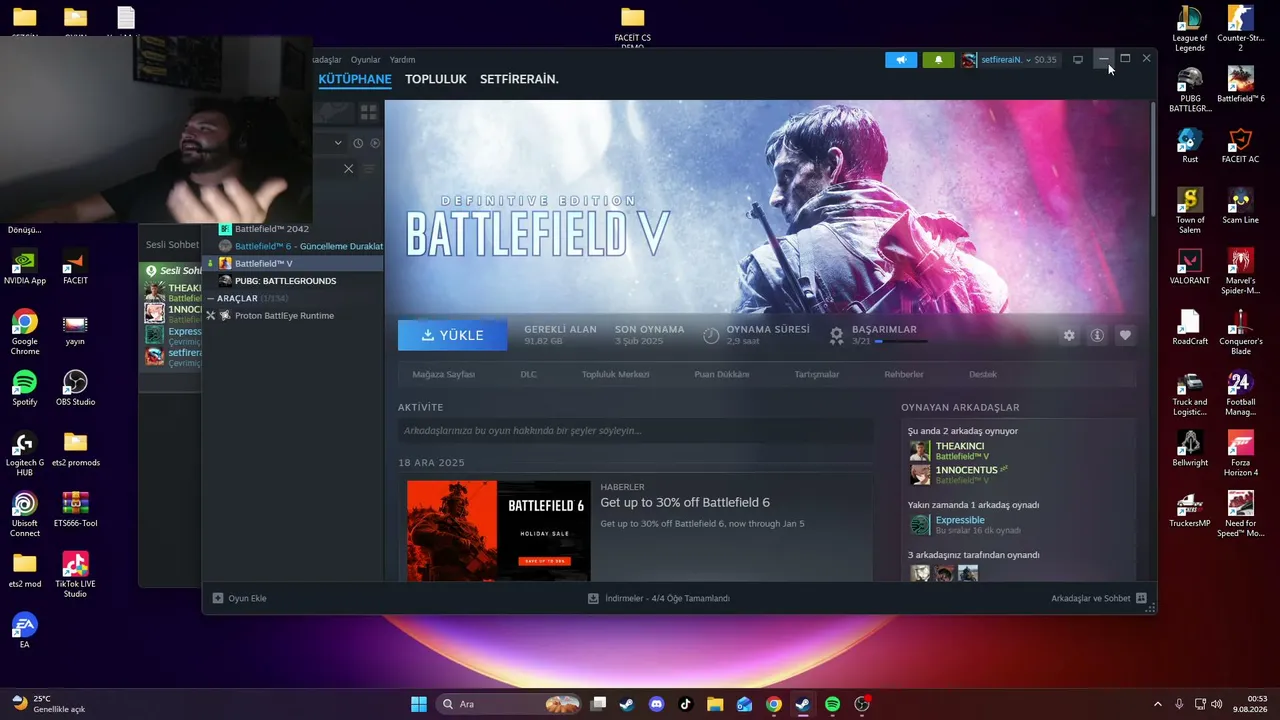The image size is (1280, 720).
Task: Expand the library collection dropdown chevron
Action: (x=338, y=143)
